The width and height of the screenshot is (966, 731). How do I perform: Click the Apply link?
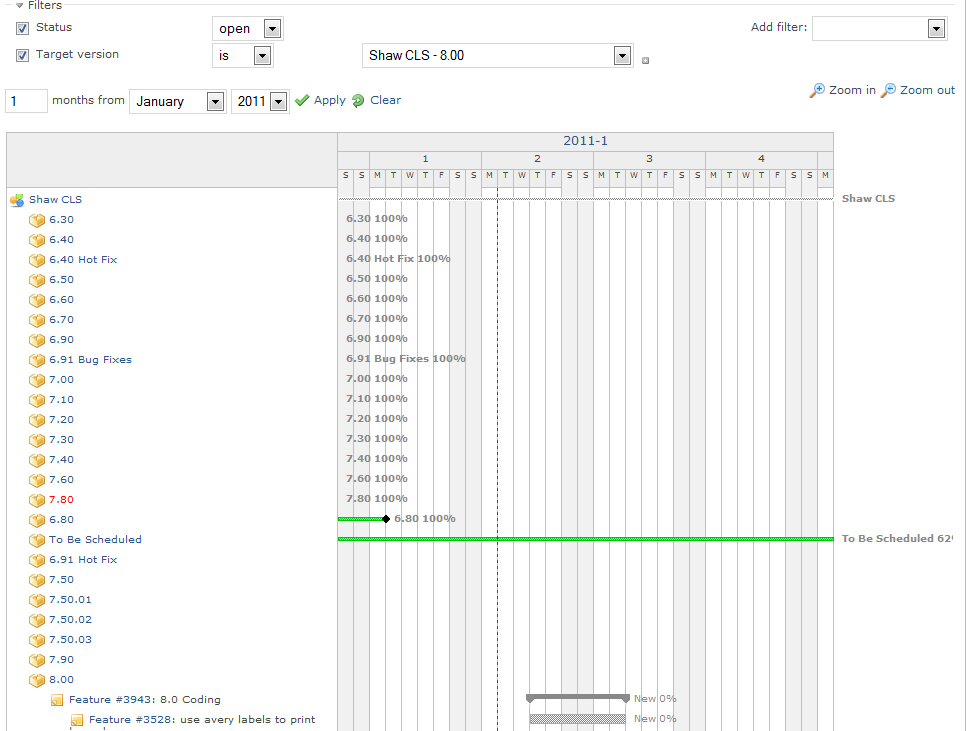pyautogui.click(x=330, y=100)
